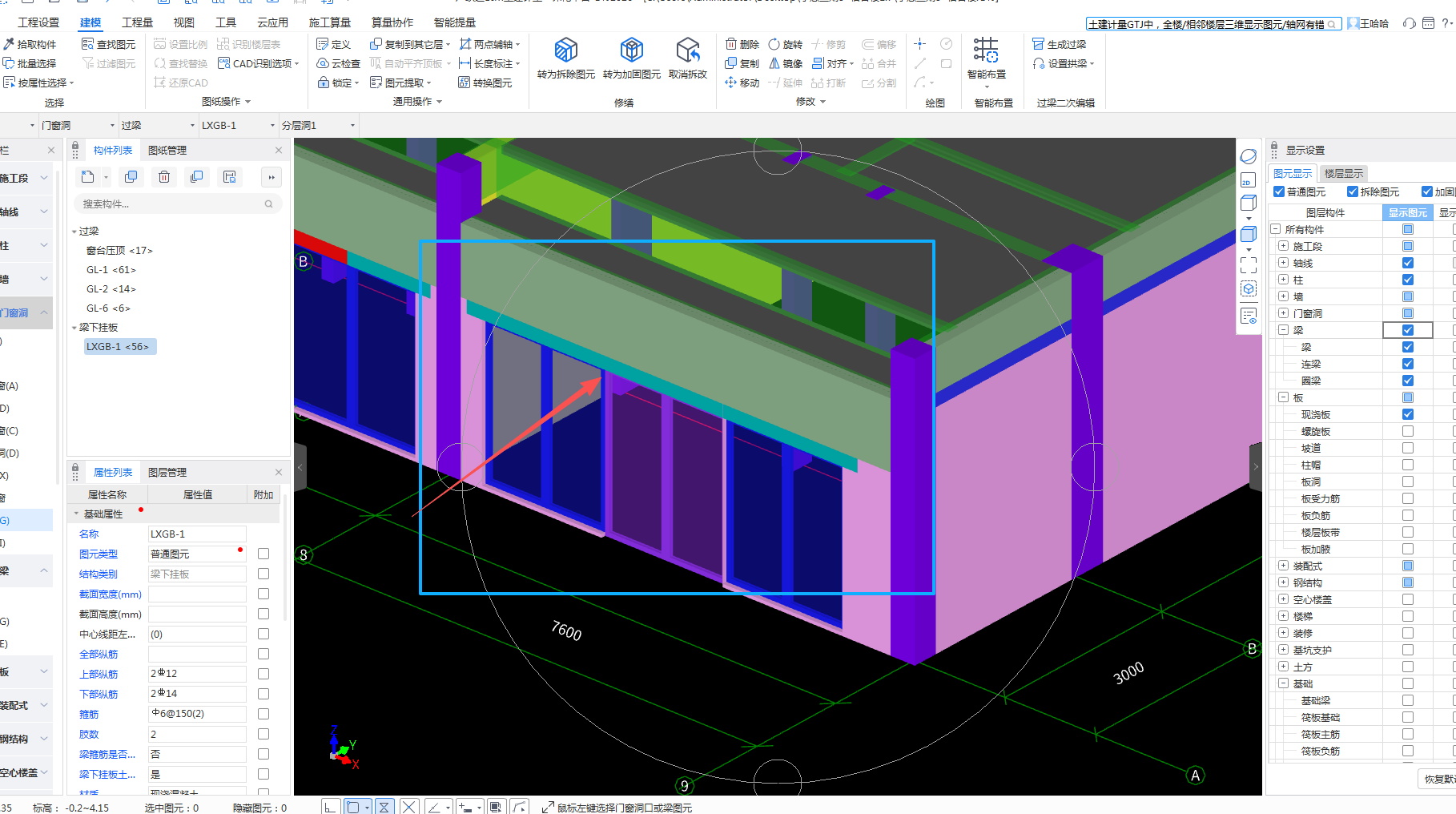Viewport: 1456px width, 814px height.
Task: Click the 删除 tool in the modify group
Action: pyautogui.click(x=742, y=44)
